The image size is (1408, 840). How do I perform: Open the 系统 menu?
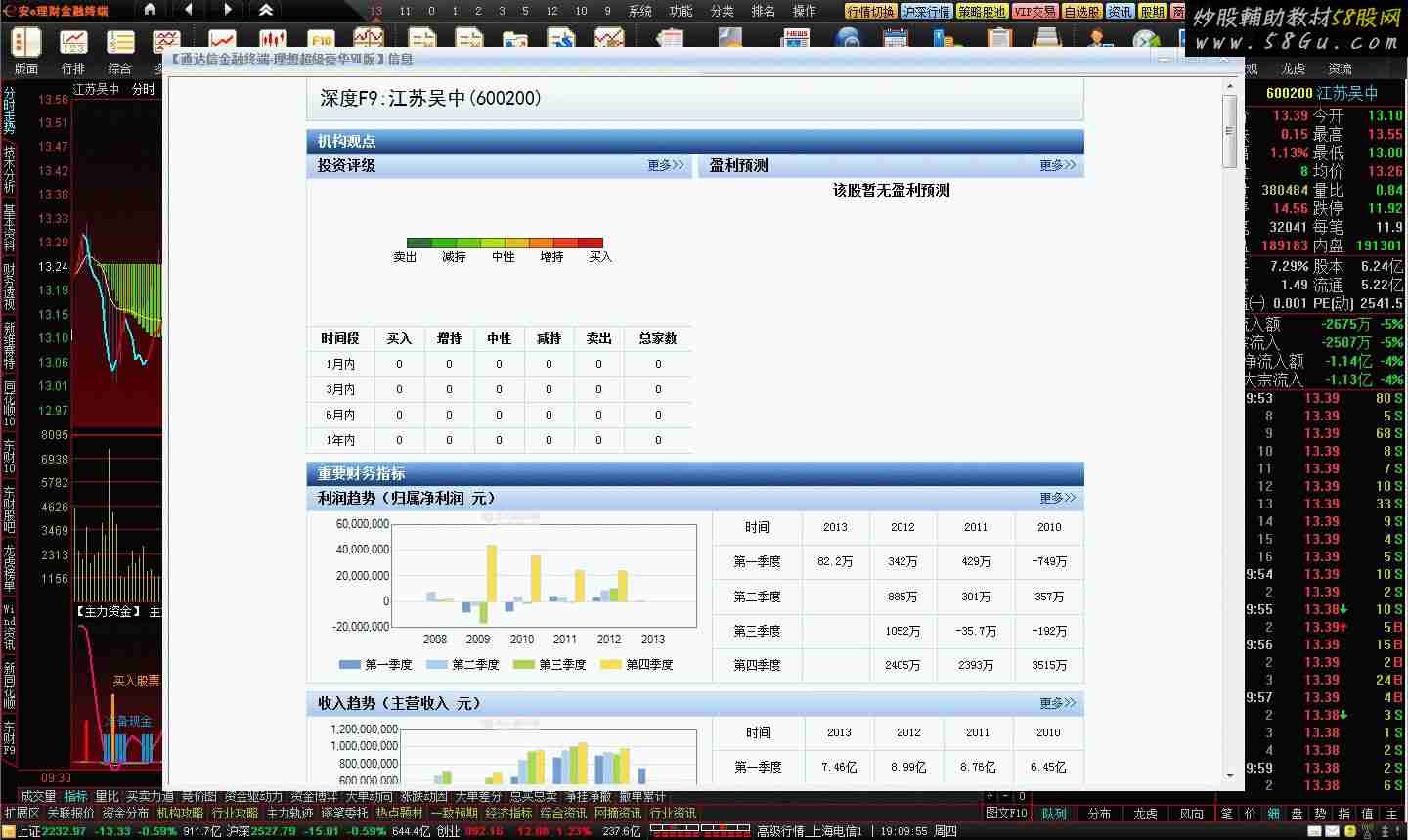640,11
